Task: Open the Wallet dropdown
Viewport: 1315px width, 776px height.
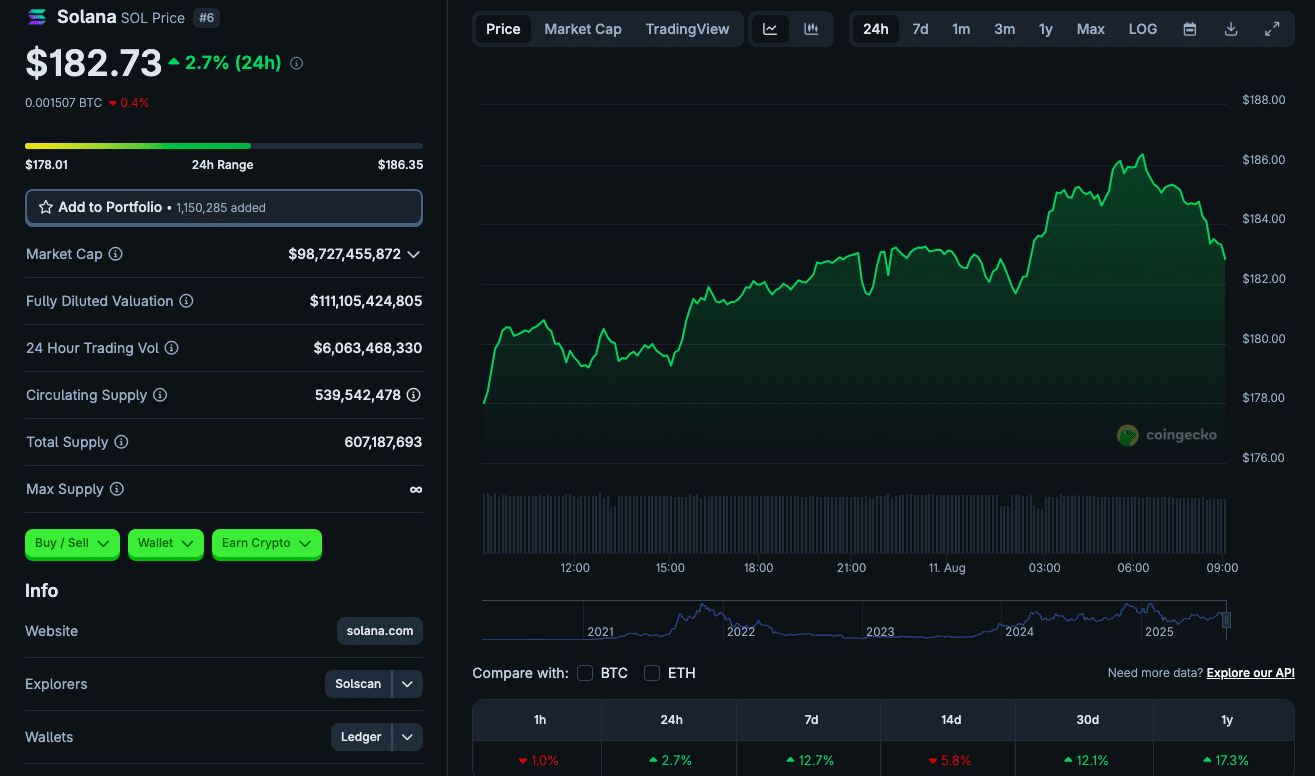Action: tap(166, 543)
